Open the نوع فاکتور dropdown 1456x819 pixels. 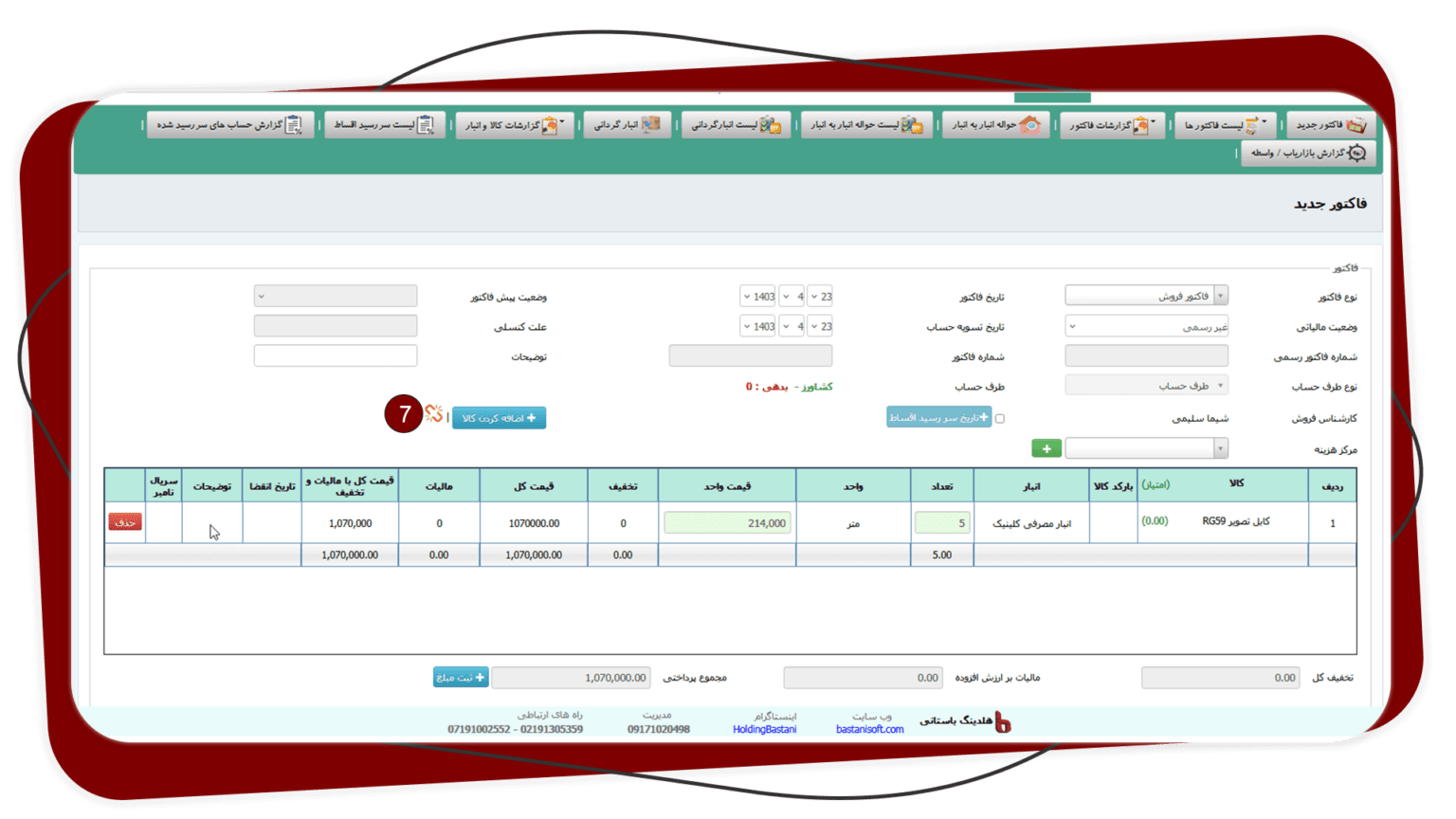[1146, 296]
